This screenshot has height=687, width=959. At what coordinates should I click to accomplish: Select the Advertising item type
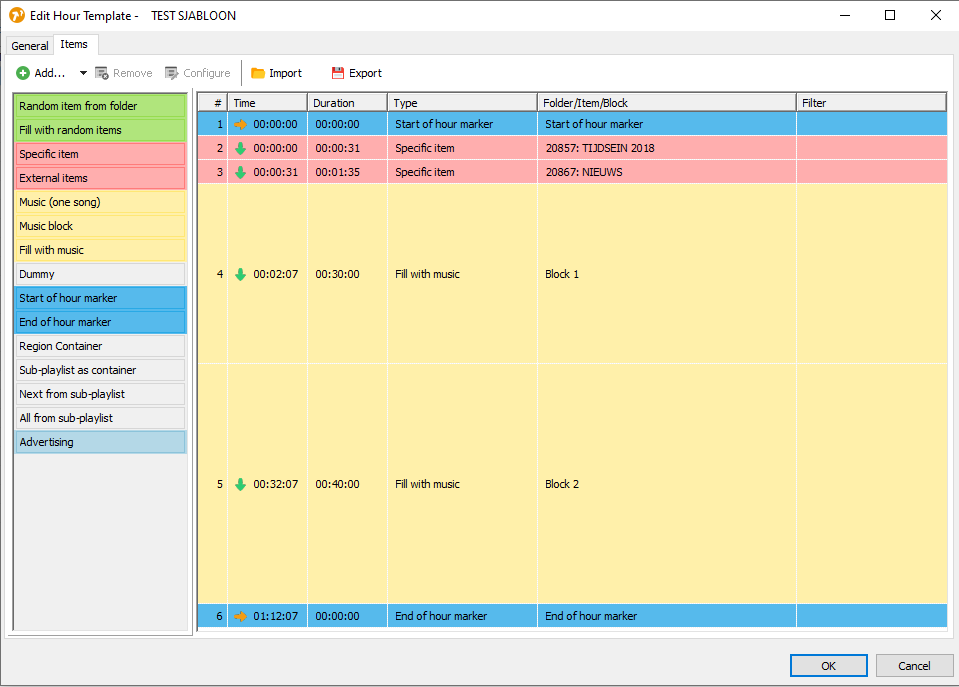tap(100, 442)
